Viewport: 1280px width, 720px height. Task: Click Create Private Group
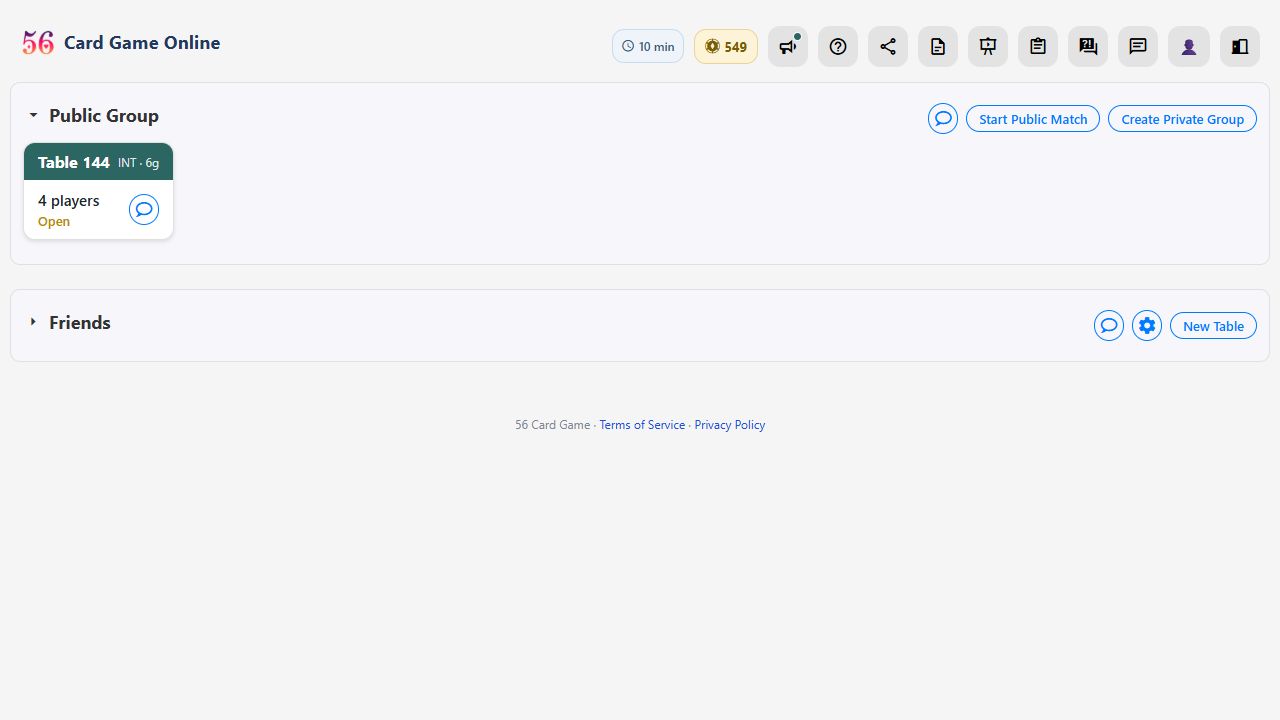1182,119
